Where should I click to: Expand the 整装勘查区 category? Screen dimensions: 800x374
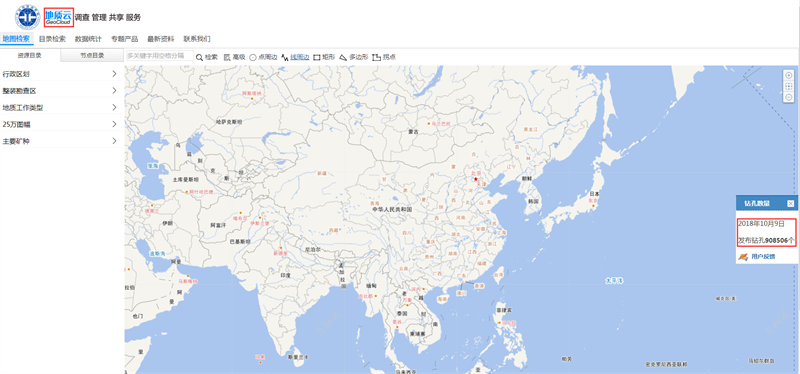[61, 90]
